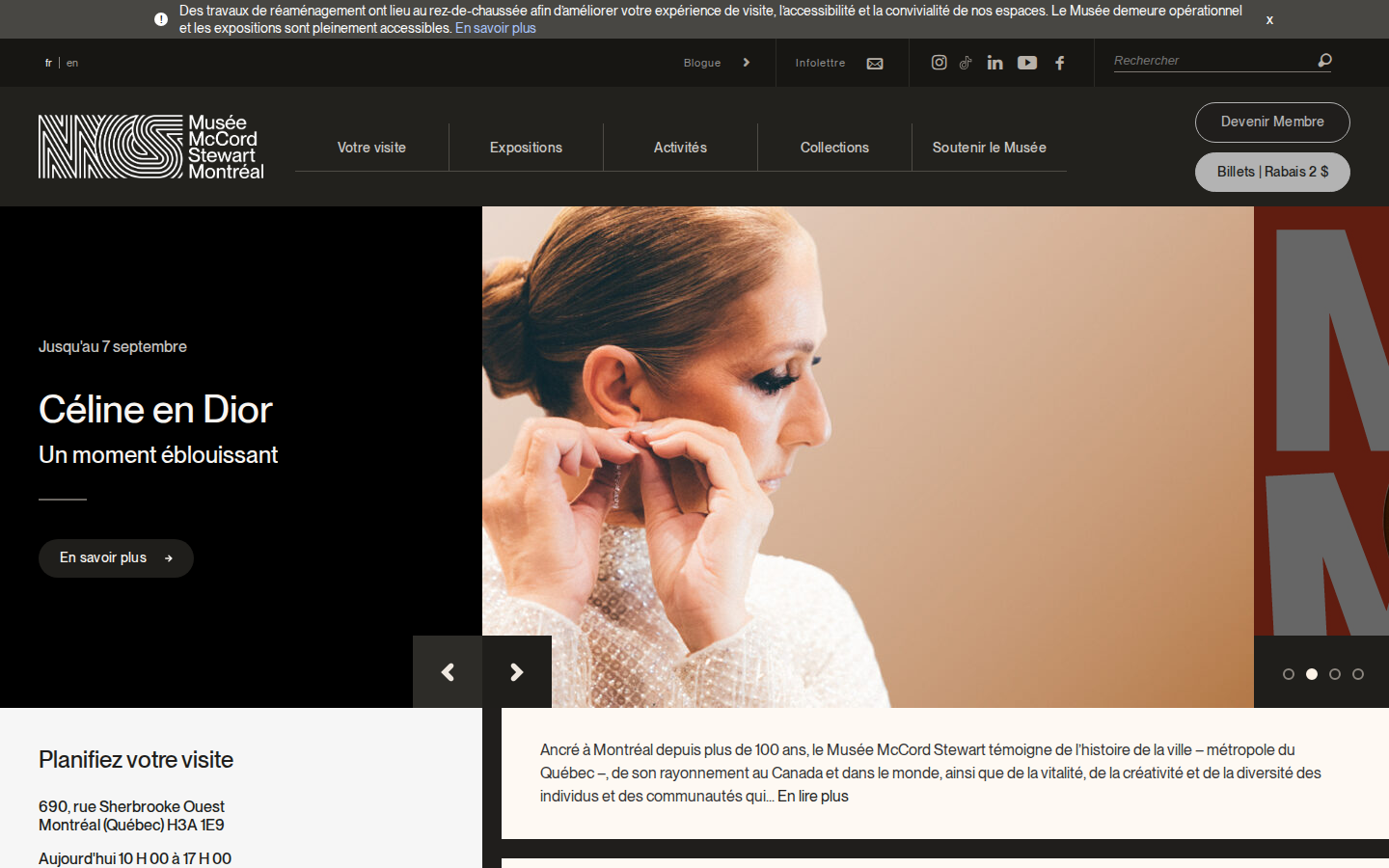This screenshot has width=1389, height=868.
Task: Select the second carousel slide dot
Action: click(x=1312, y=674)
